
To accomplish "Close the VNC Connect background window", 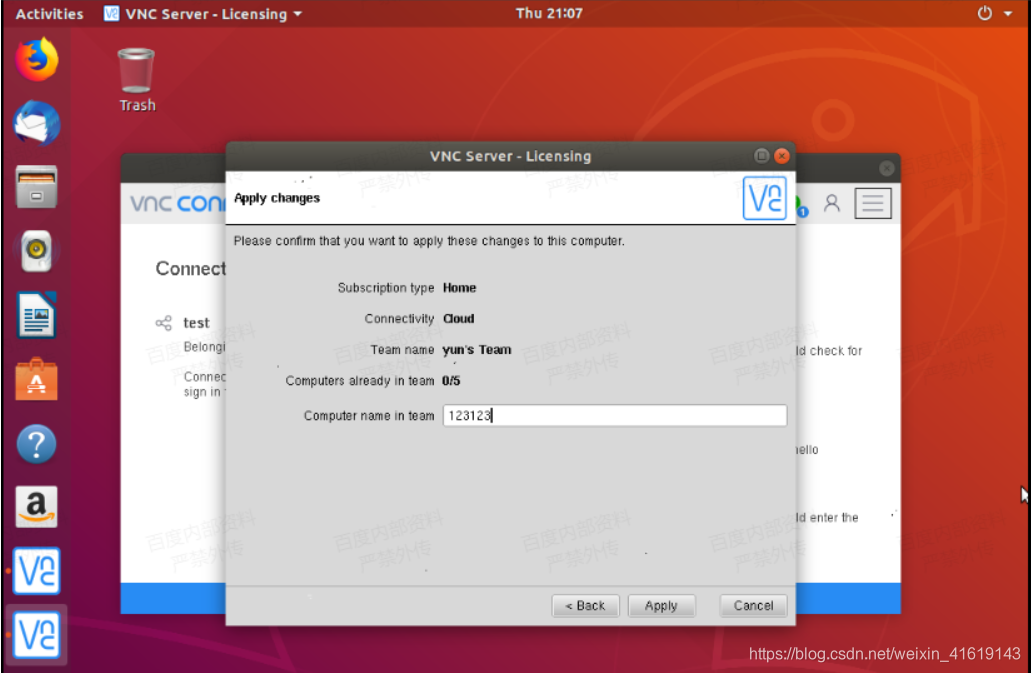I will (x=886, y=168).
